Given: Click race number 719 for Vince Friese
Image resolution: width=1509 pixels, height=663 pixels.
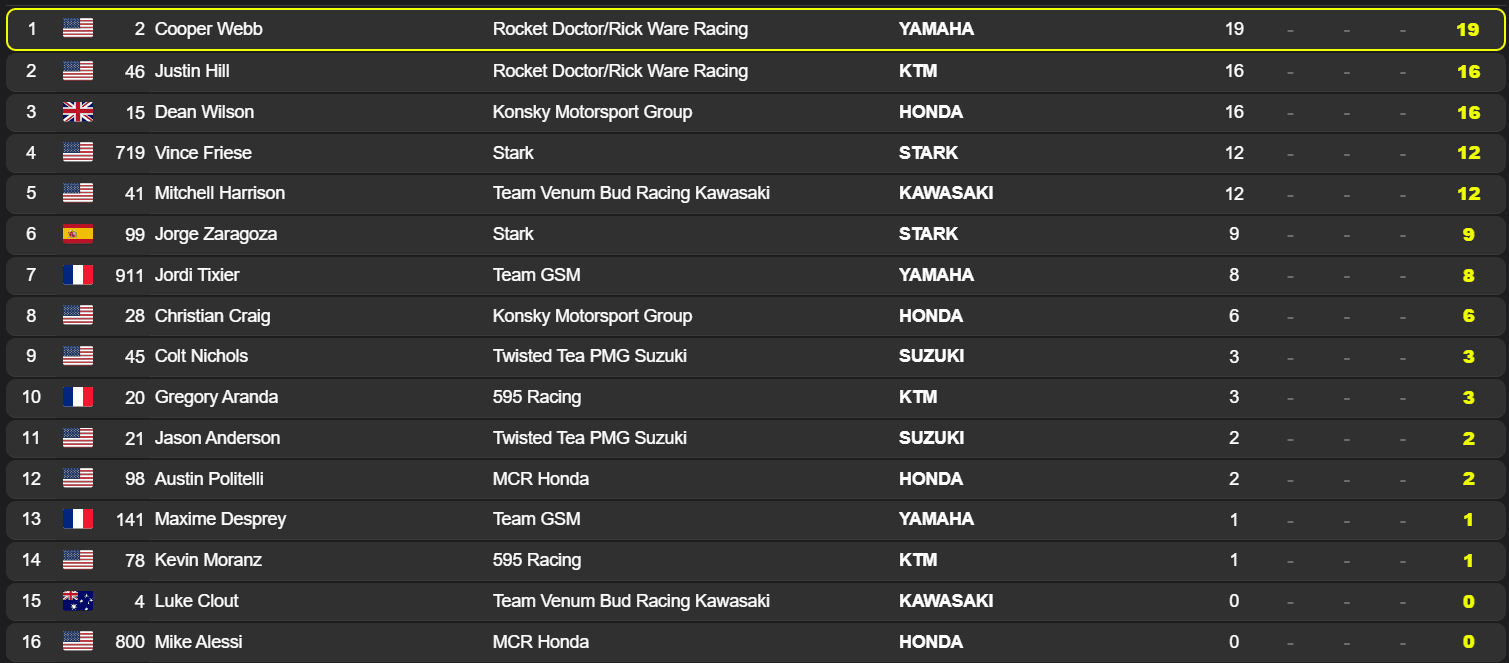Looking at the screenshot, I should (130, 153).
